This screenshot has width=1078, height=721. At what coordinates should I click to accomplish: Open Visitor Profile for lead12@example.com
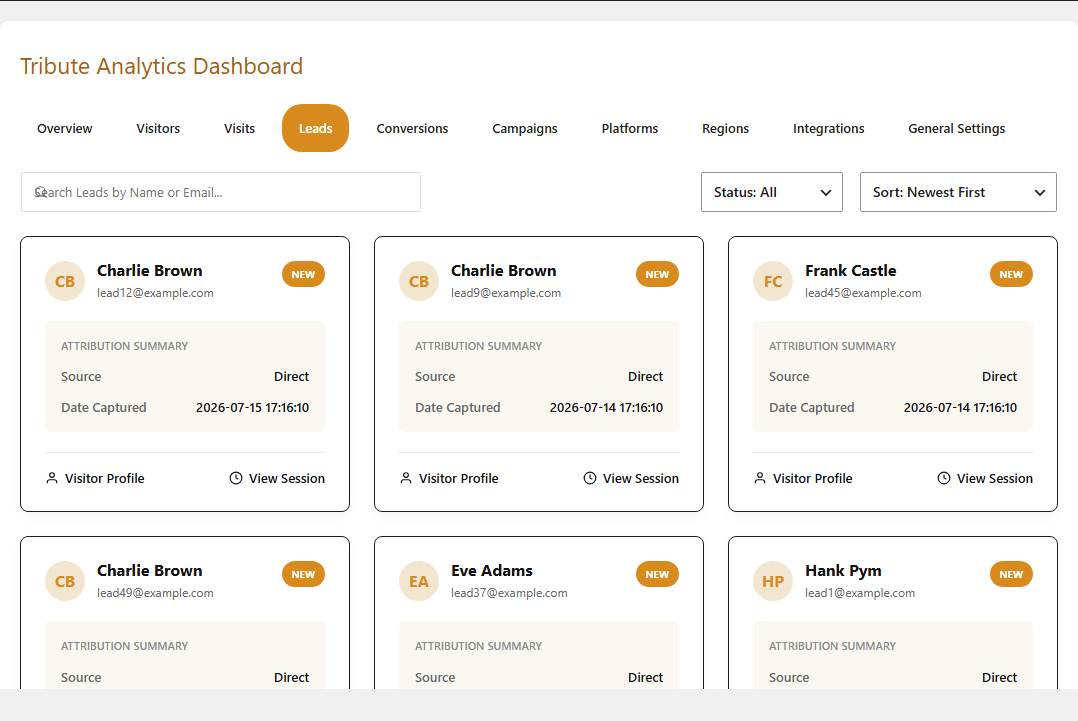(x=96, y=478)
